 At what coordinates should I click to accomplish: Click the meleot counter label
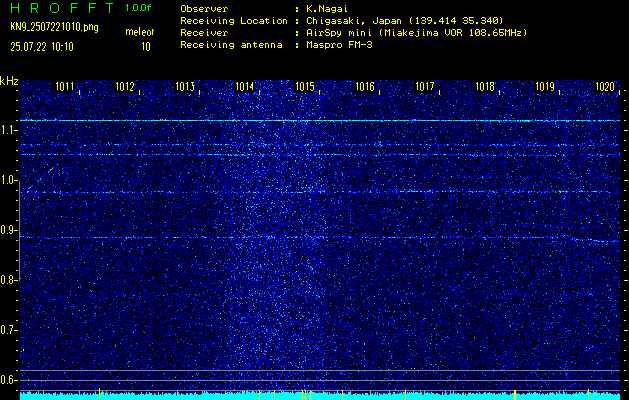140,32
